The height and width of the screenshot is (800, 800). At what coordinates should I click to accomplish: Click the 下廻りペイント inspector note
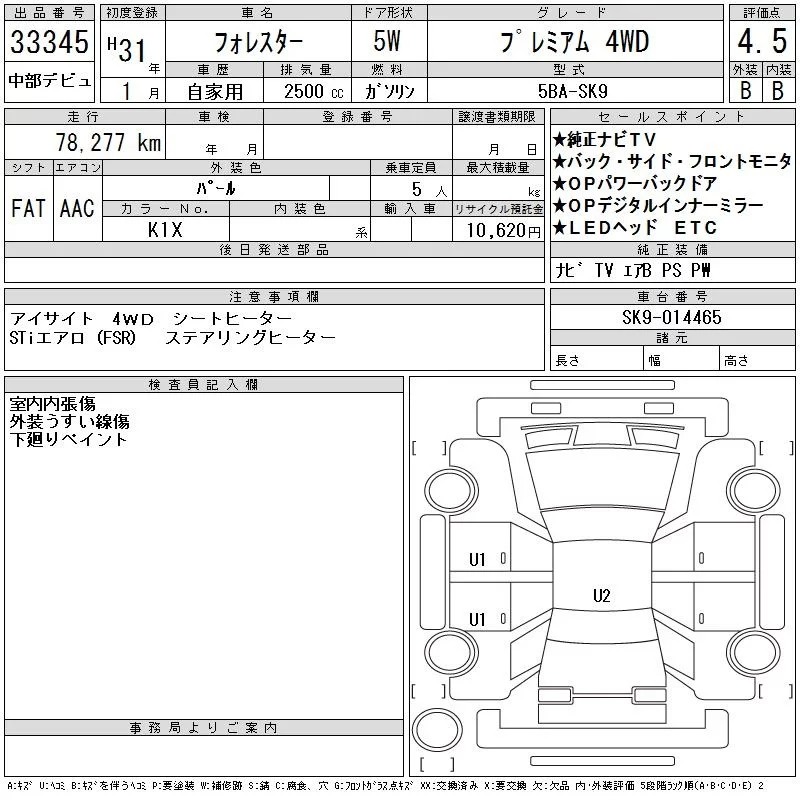68,439
